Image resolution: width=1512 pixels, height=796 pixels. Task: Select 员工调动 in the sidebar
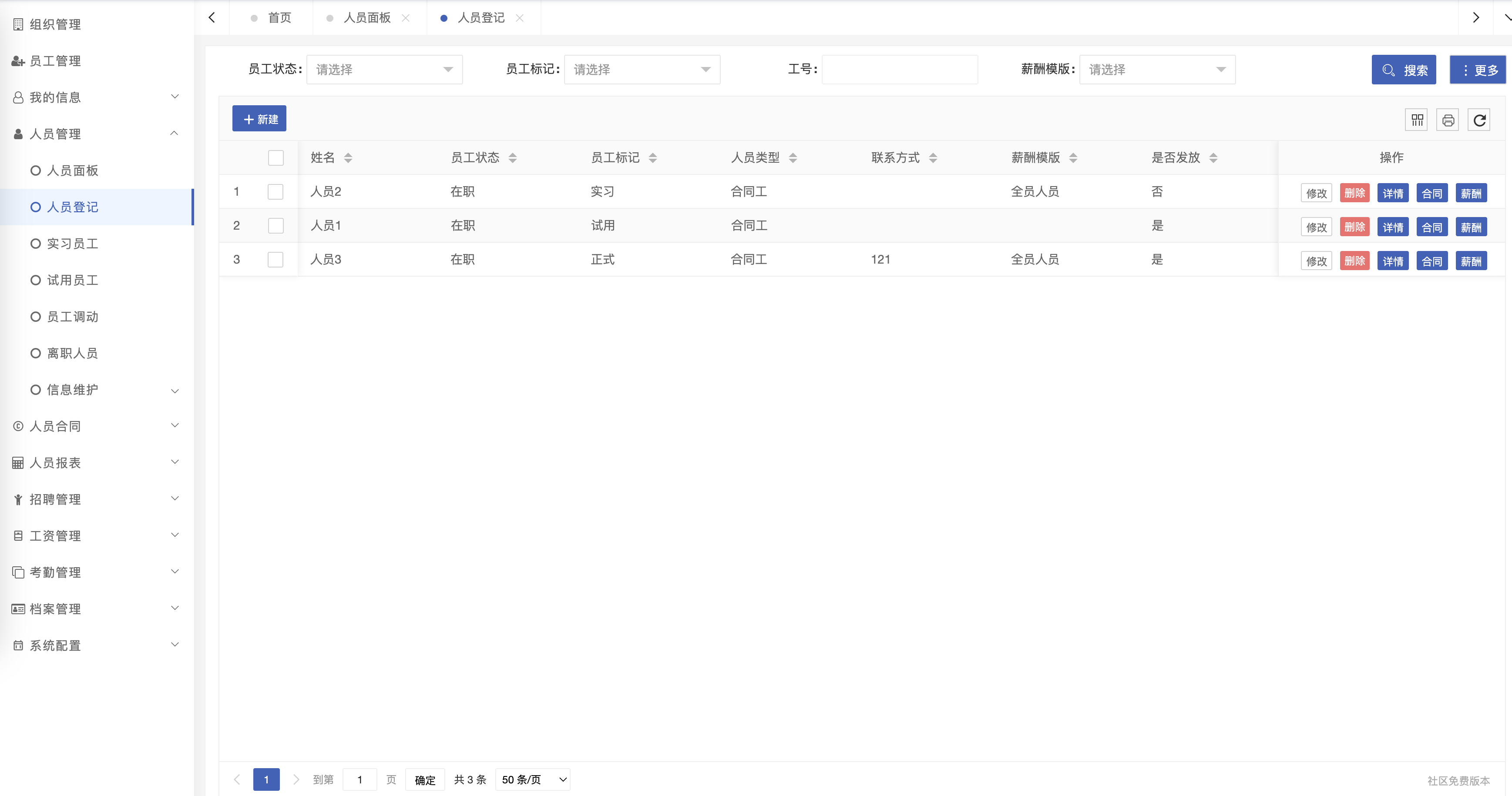[97, 317]
